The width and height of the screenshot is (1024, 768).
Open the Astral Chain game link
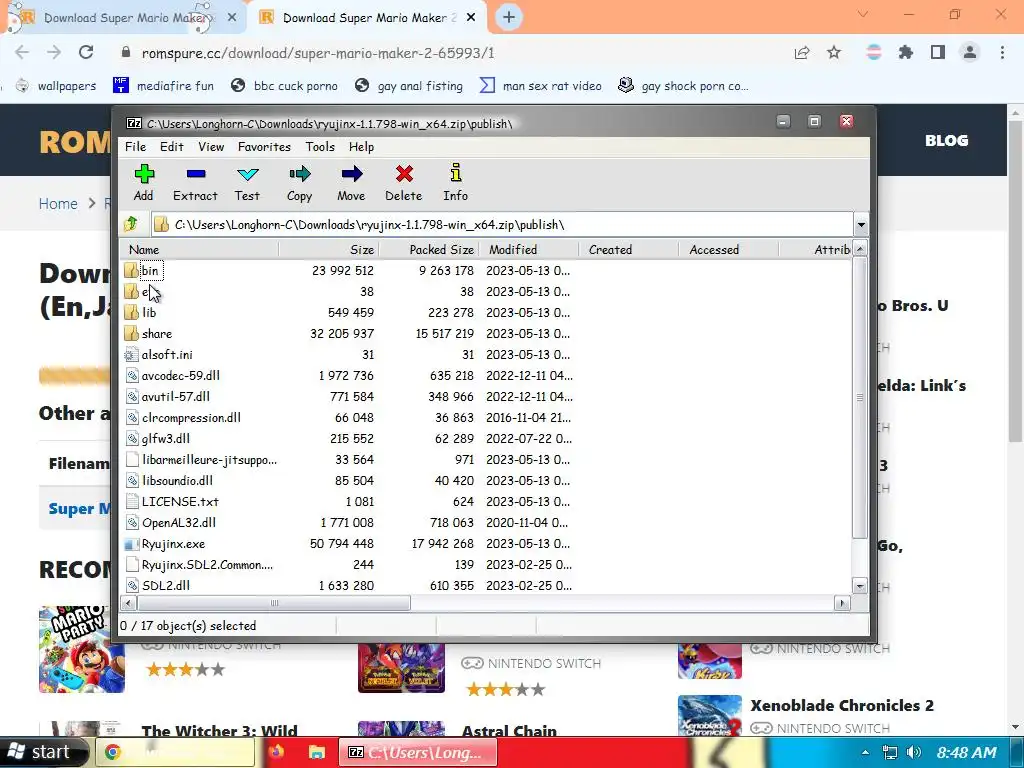tap(509, 731)
